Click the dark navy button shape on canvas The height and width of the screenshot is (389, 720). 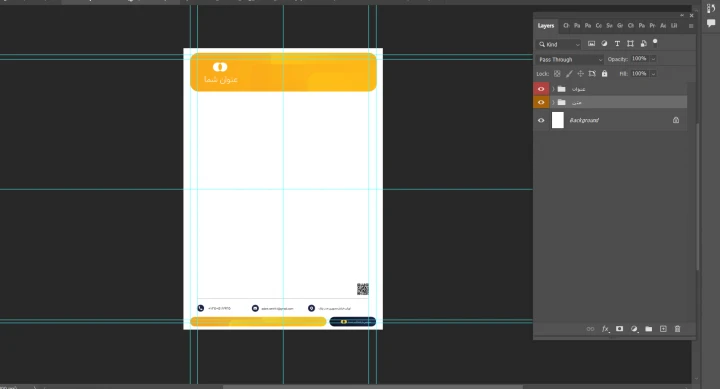(353, 321)
